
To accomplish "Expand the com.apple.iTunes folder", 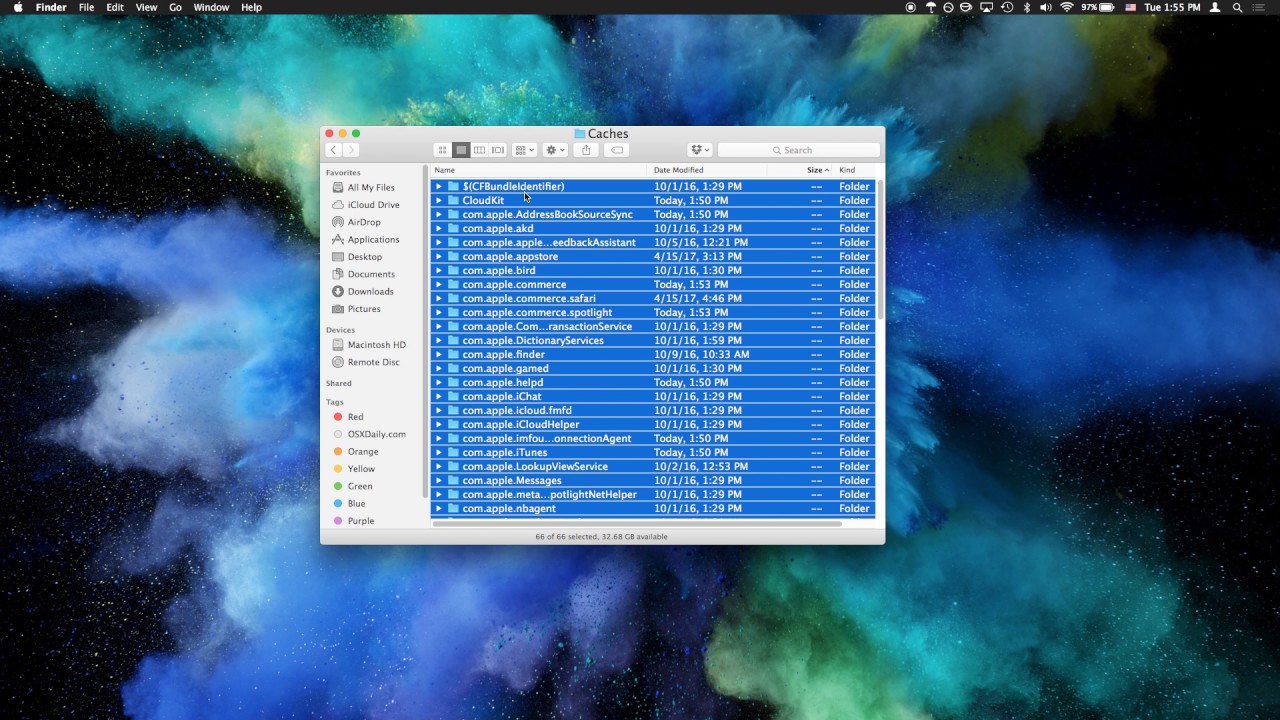I will point(438,453).
